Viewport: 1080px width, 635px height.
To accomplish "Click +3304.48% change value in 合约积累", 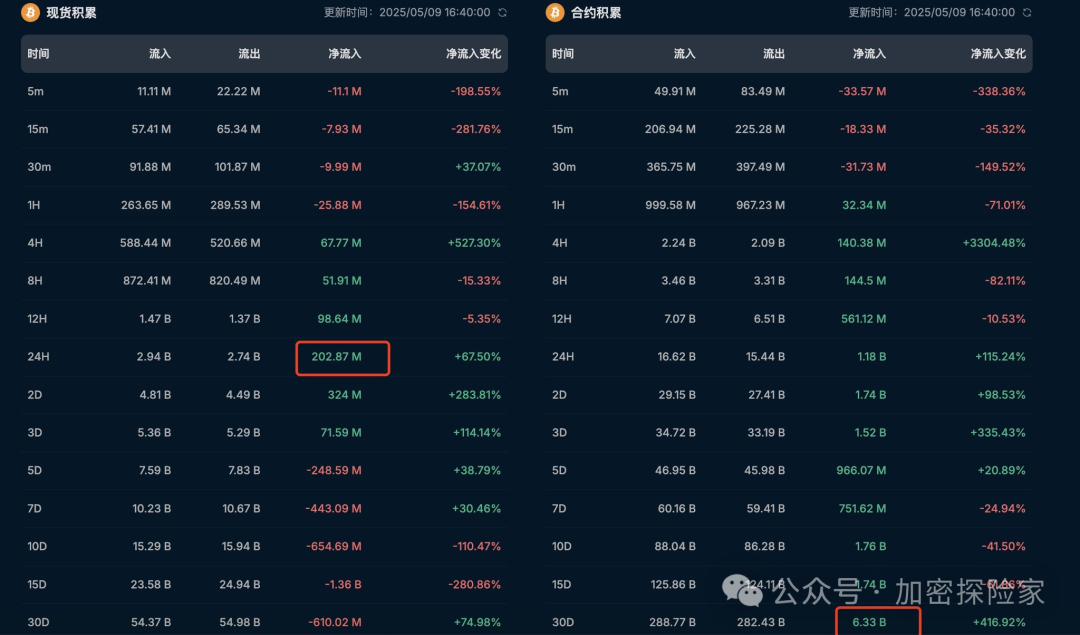I will (x=993, y=243).
